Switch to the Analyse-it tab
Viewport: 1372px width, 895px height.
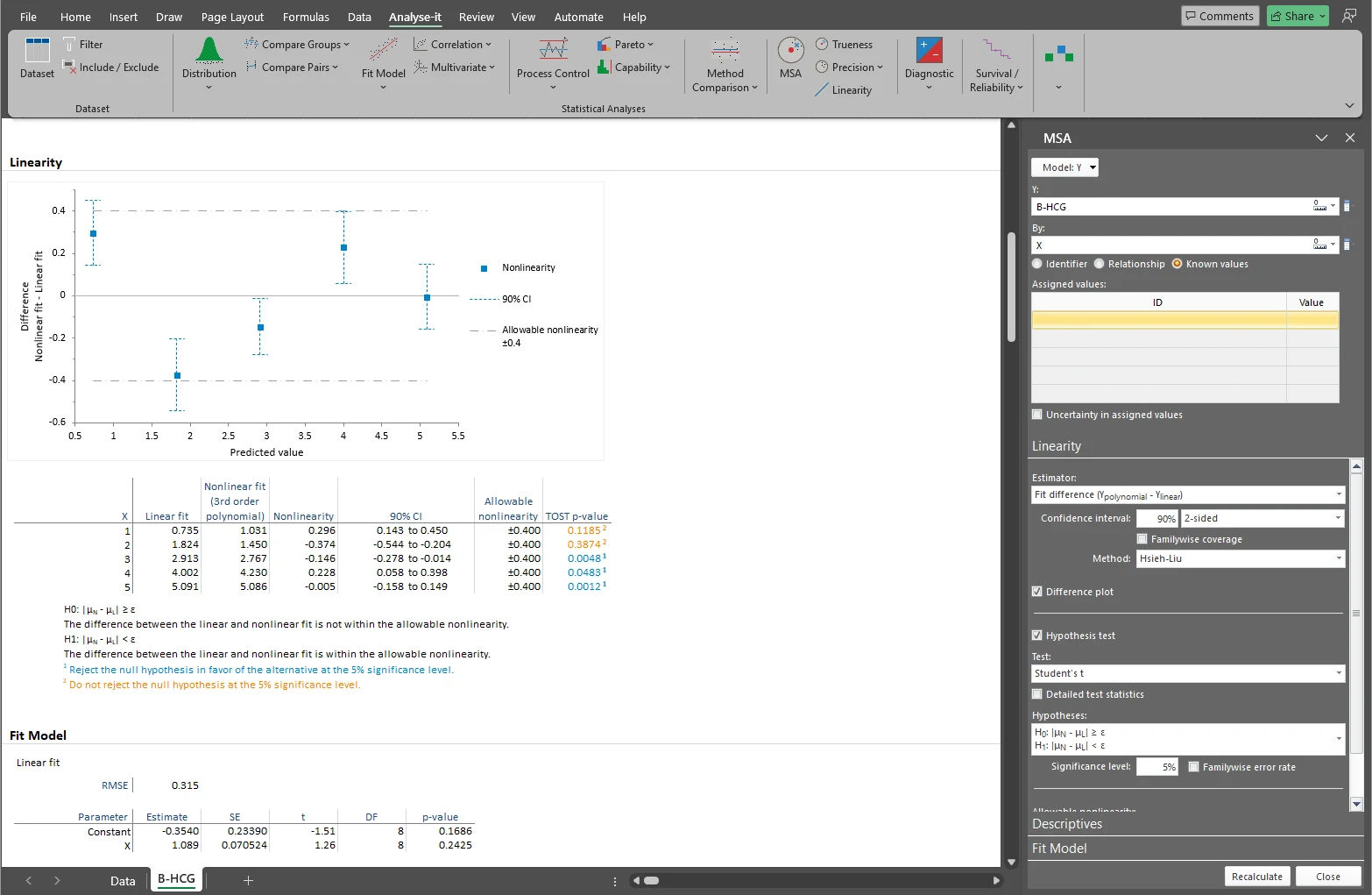(415, 17)
